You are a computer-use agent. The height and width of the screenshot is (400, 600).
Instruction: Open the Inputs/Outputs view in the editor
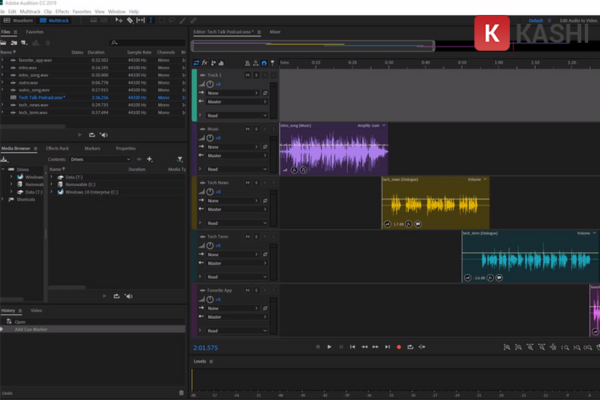(196, 63)
